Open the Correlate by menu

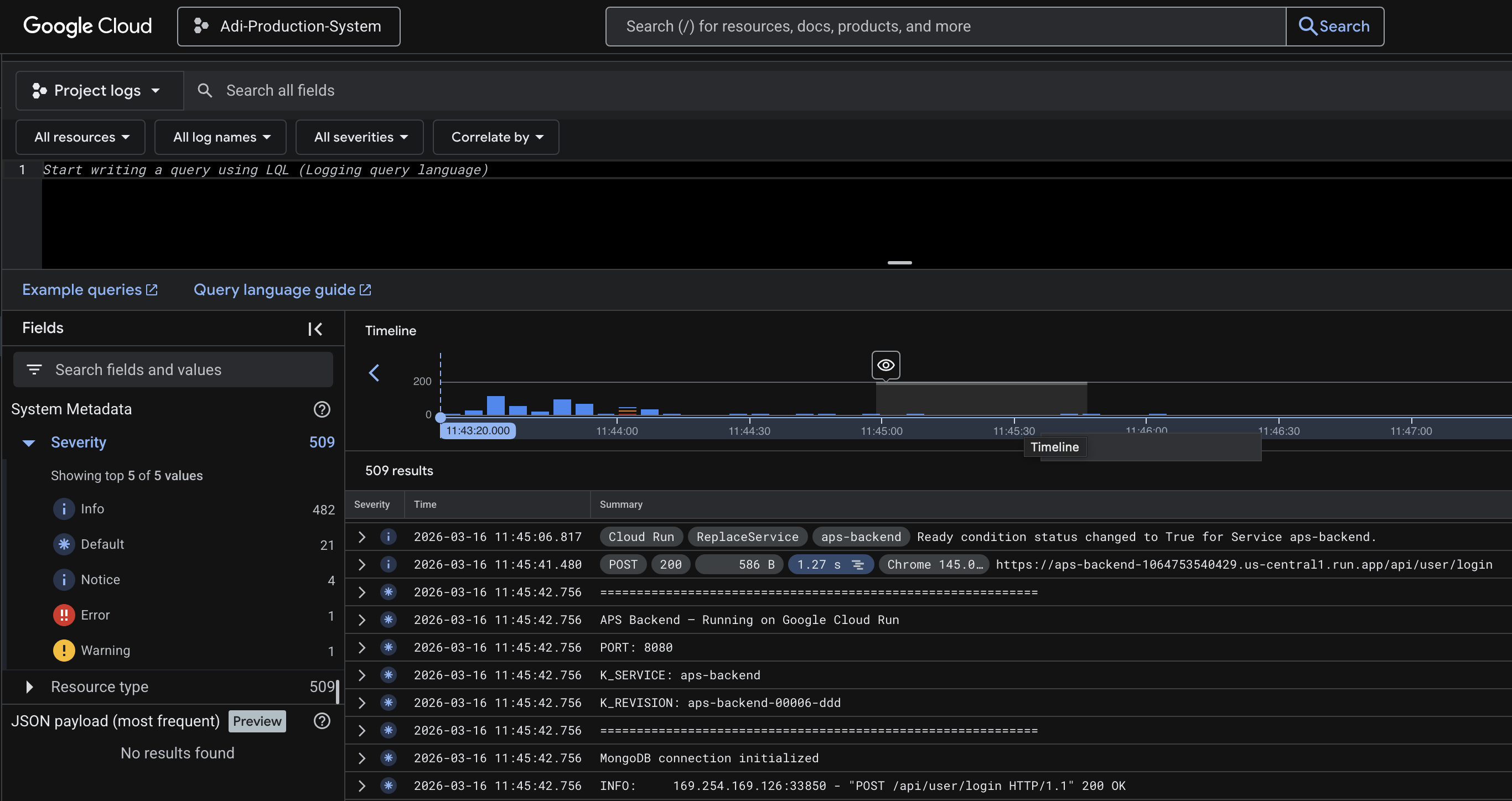tap(496, 137)
